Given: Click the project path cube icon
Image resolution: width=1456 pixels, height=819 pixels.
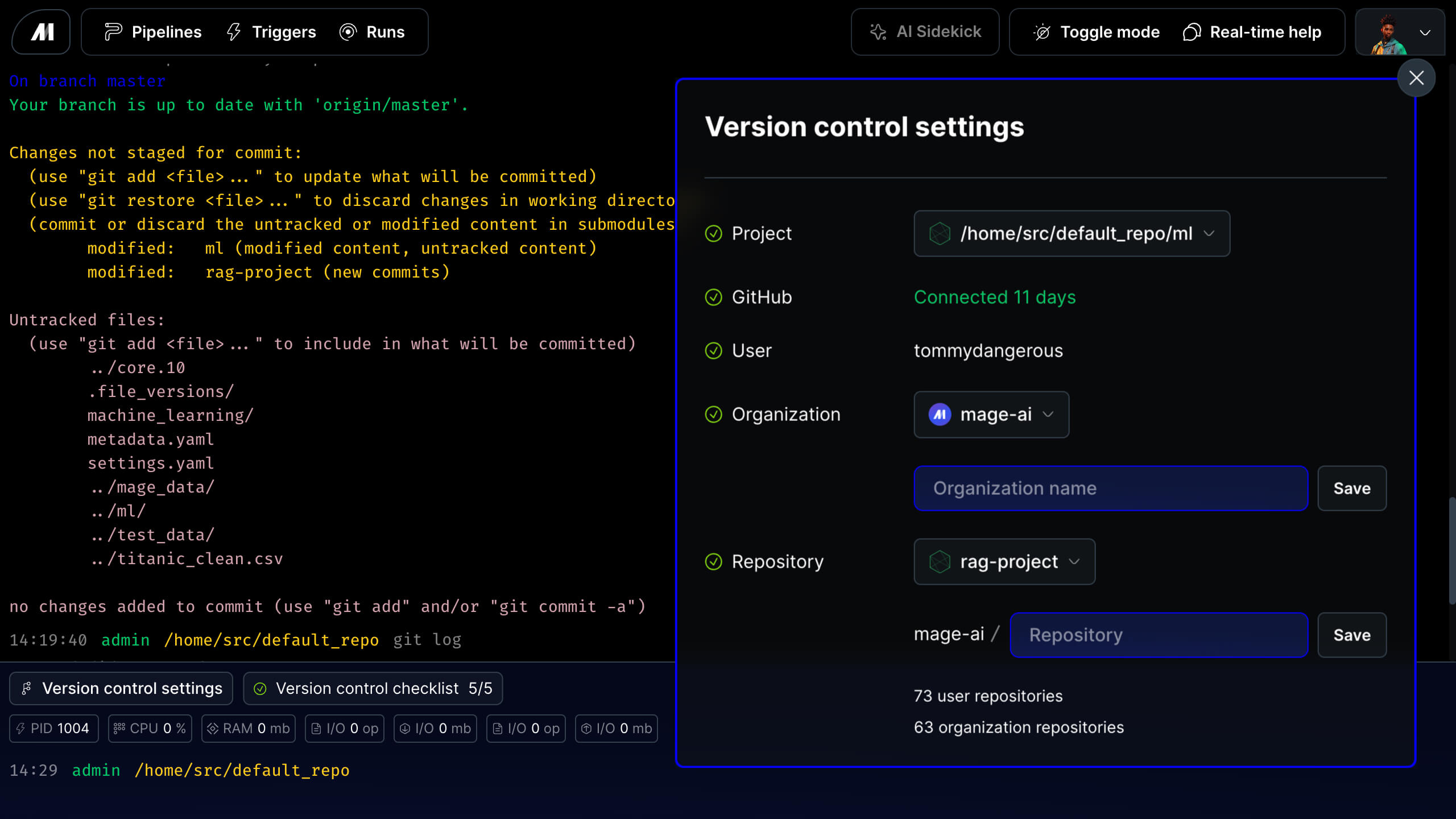Looking at the screenshot, I should (x=940, y=233).
